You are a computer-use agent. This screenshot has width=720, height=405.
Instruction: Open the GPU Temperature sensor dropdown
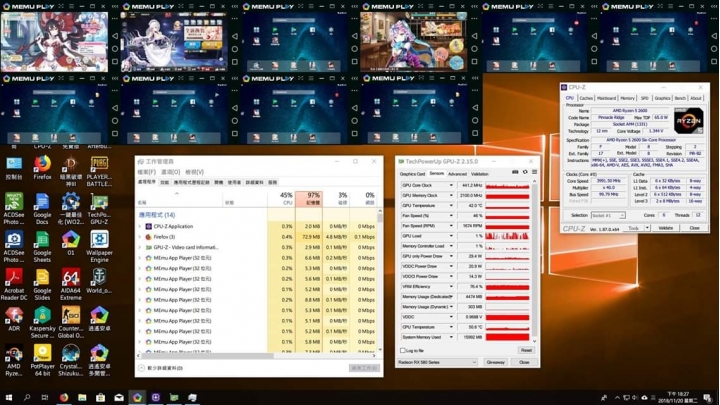(x=451, y=206)
